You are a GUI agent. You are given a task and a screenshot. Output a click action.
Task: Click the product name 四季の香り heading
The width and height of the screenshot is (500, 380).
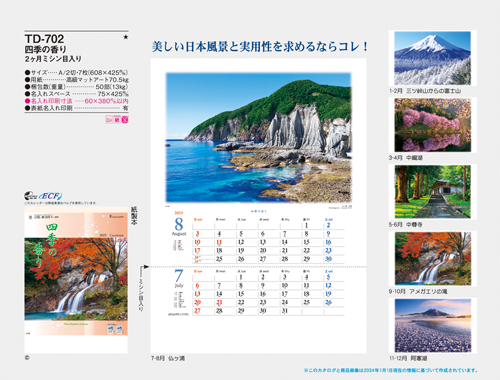[x=46, y=50]
